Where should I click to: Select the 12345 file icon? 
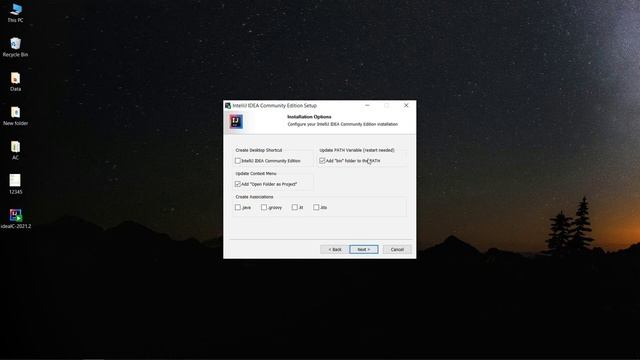click(x=16, y=184)
